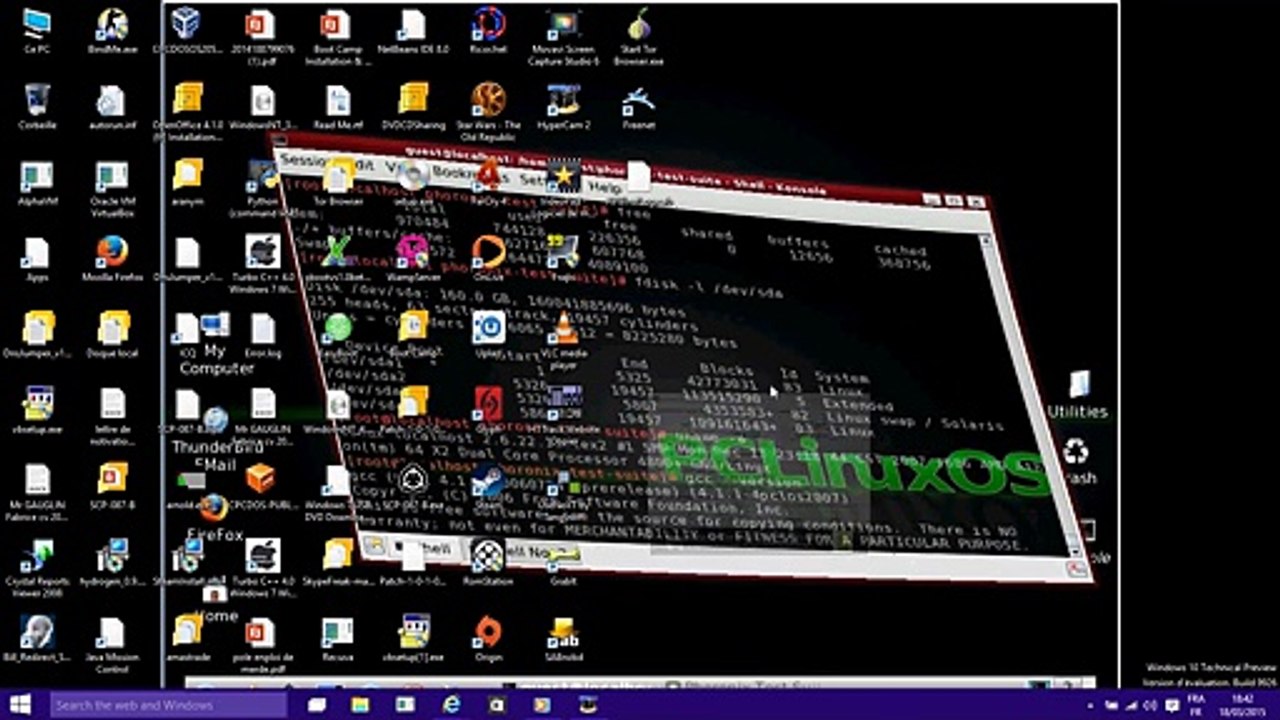Open the ICQ shortcut
Image resolution: width=1280 pixels, height=720 pixels.
pos(187,334)
